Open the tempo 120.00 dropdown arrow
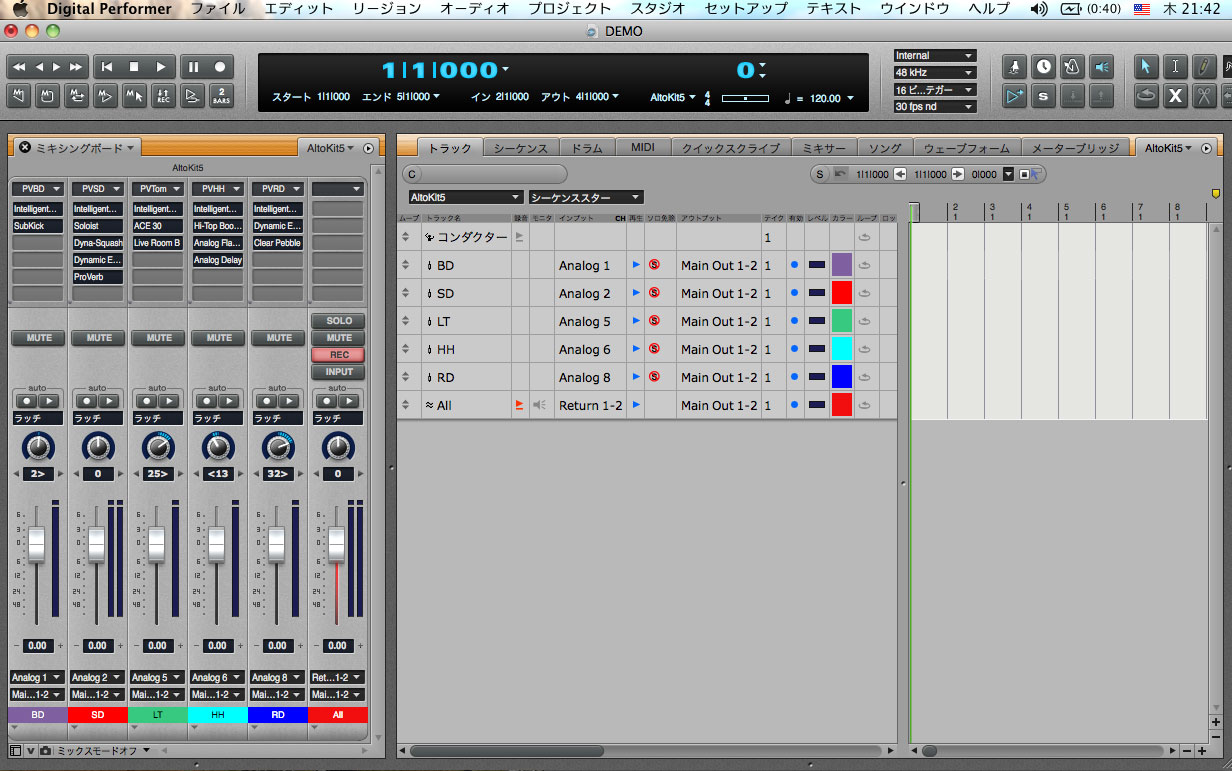 (x=850, y=98)
